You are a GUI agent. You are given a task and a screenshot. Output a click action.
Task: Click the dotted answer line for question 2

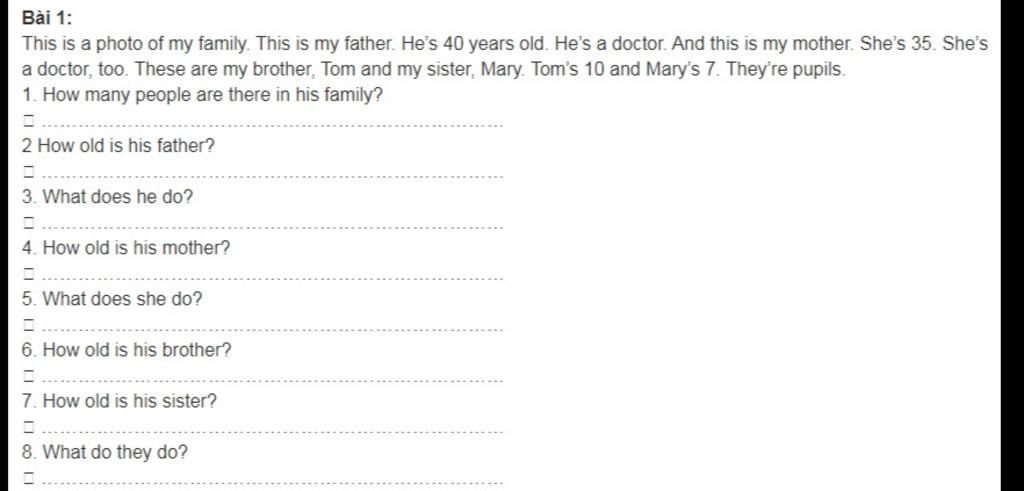point(272,176)
